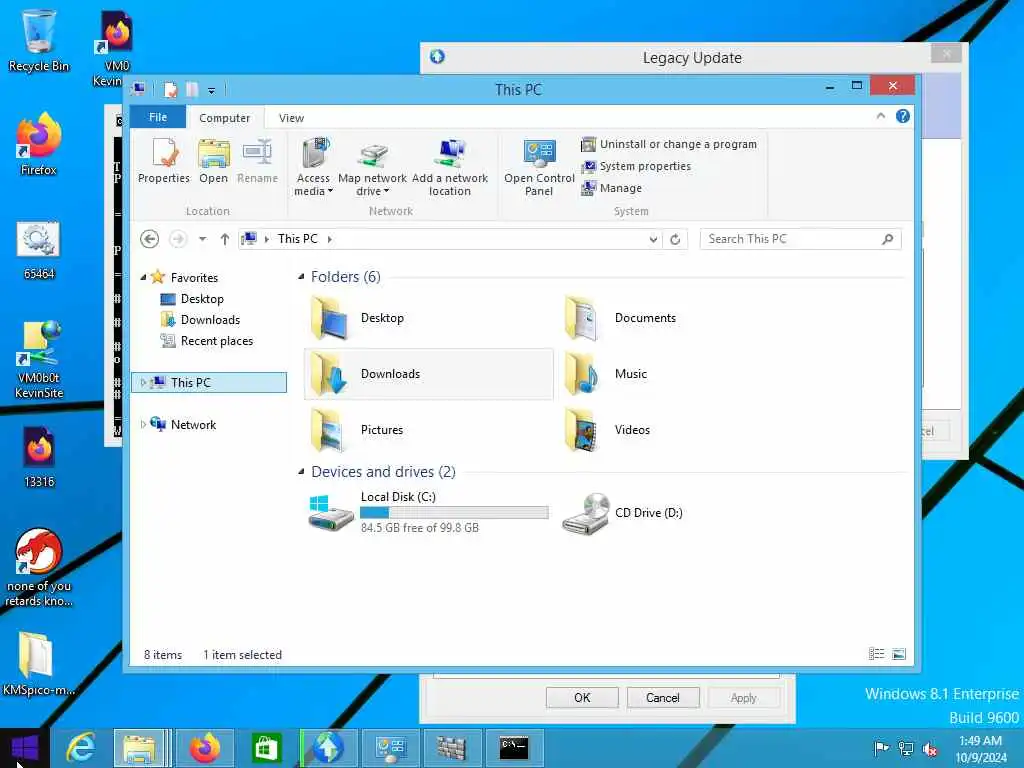Click Manage in the System group
The width and height of the screenshot is (1024, 768).
click(x=612, y=188)
